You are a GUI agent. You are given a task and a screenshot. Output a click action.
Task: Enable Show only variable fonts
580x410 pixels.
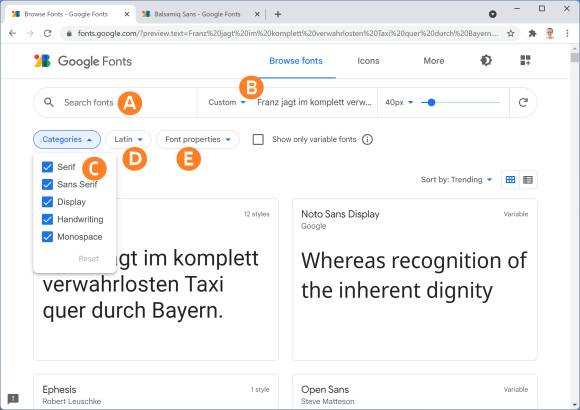[258, 140]
